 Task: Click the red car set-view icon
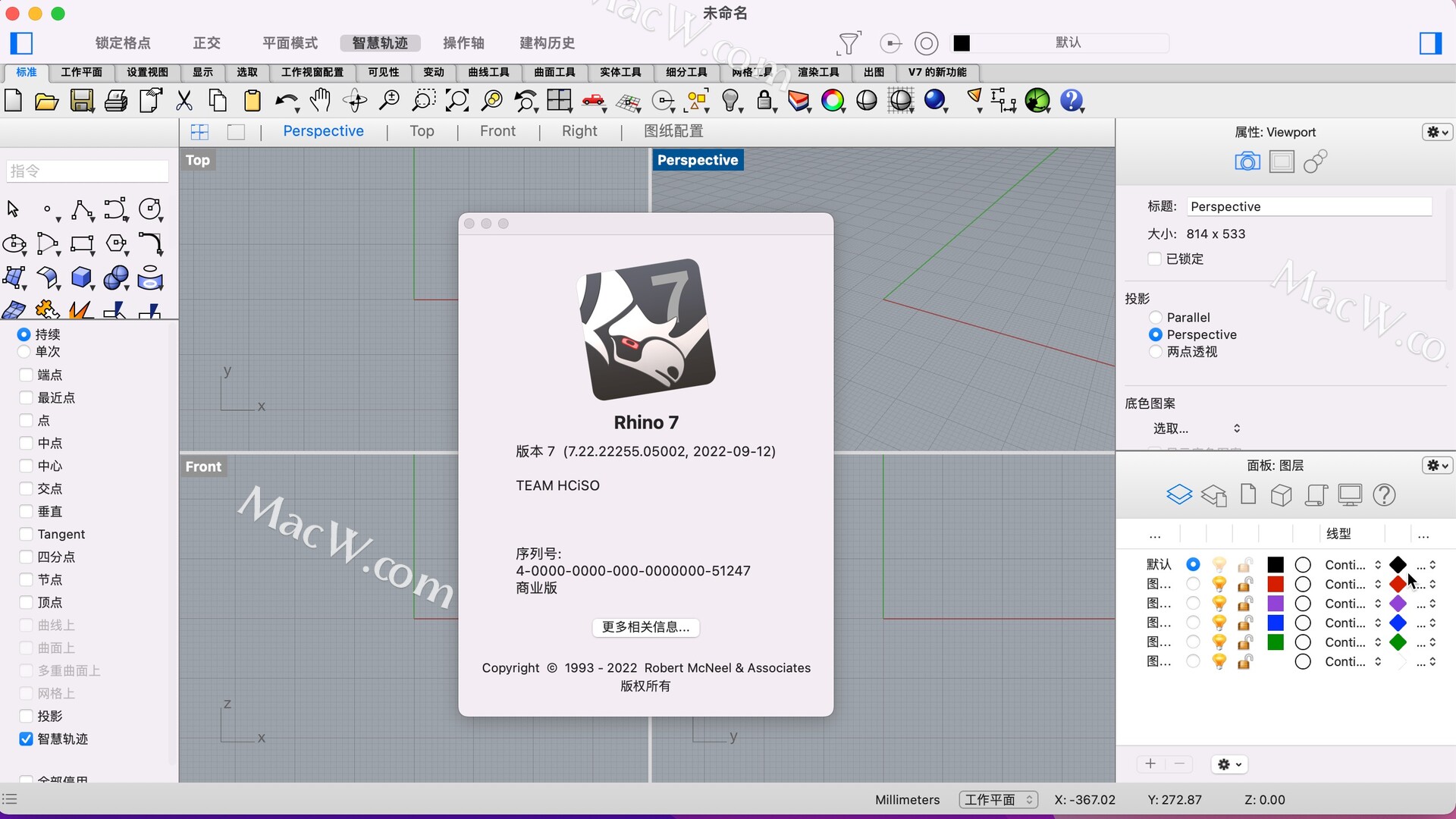pos(593,100)
